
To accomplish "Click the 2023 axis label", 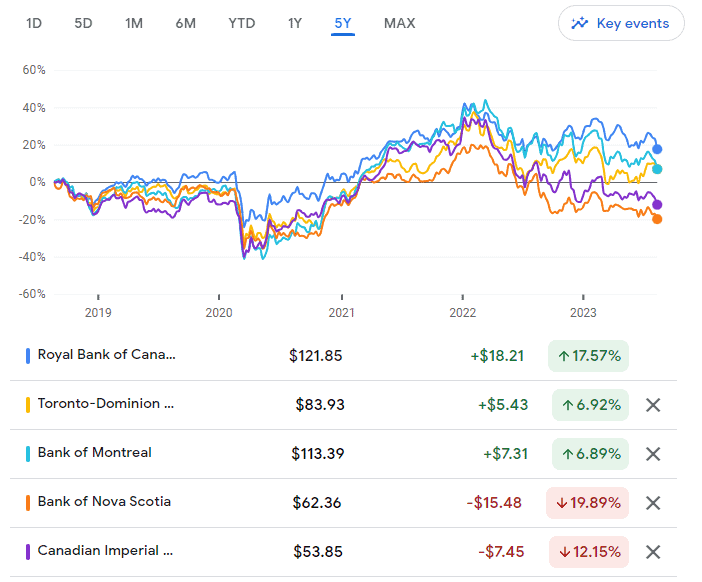I will coord(583,312).
